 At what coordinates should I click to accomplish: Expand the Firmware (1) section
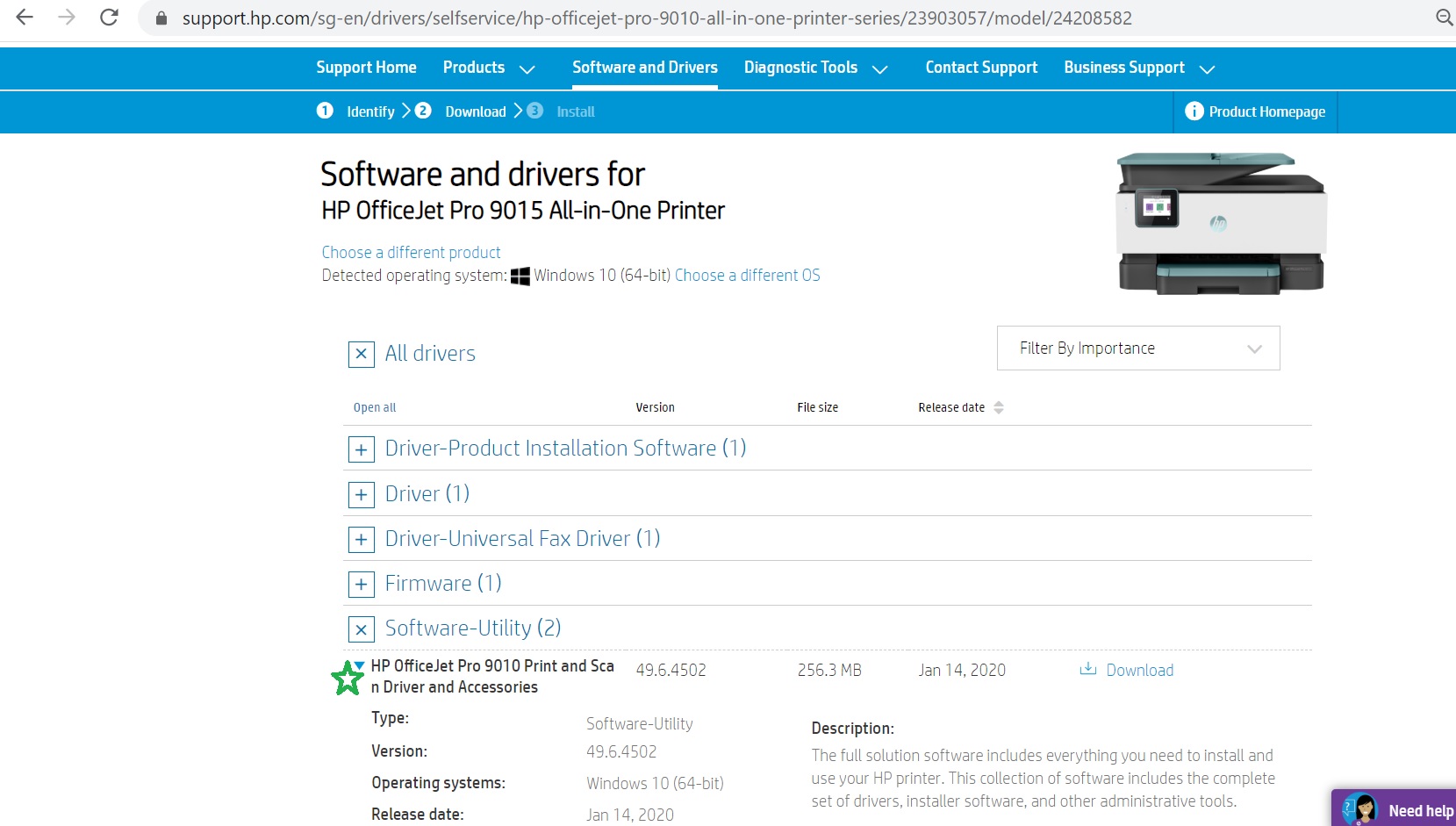tap(362, 585)
